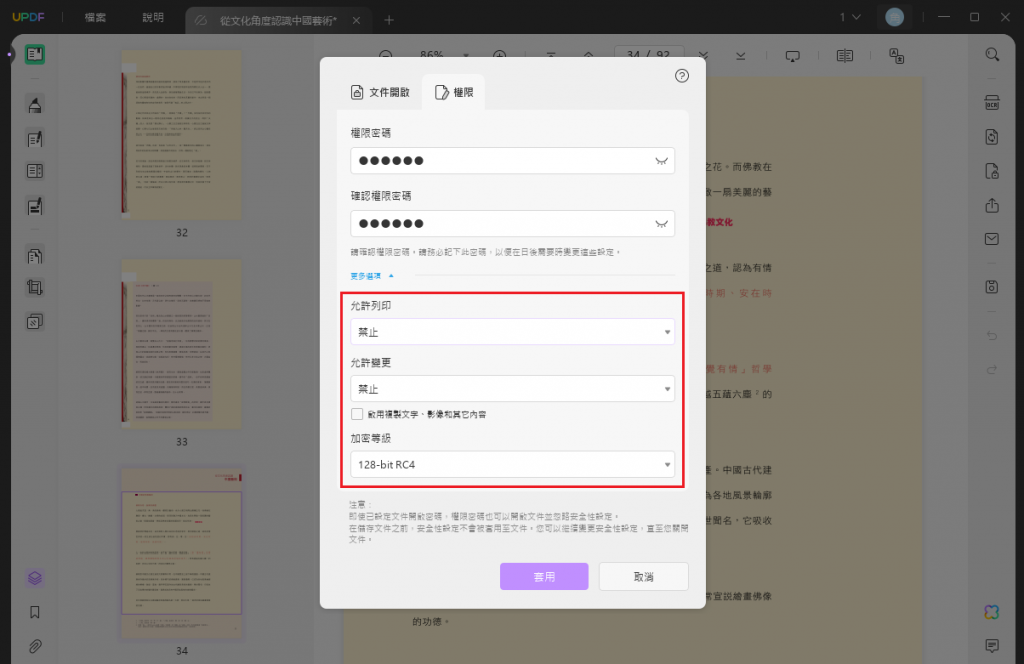The image size is (1024, 664).
Task: Reveal the confirm permission password
Action: pos(662,224)
